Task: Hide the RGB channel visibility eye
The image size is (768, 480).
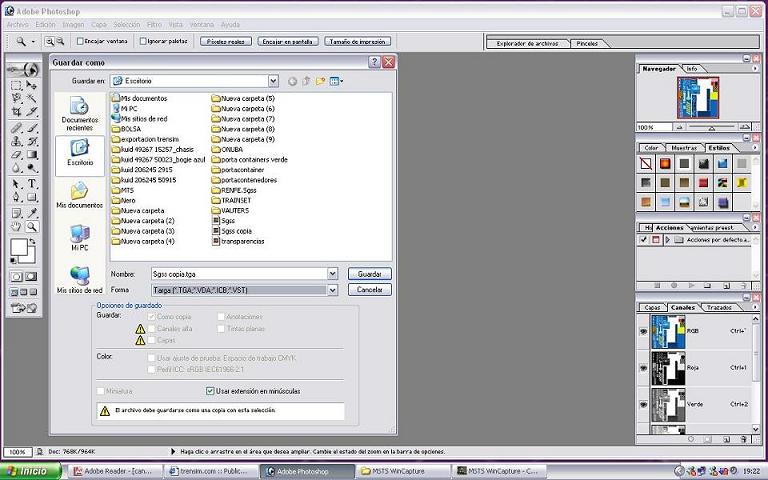Action: coord(643,331)
